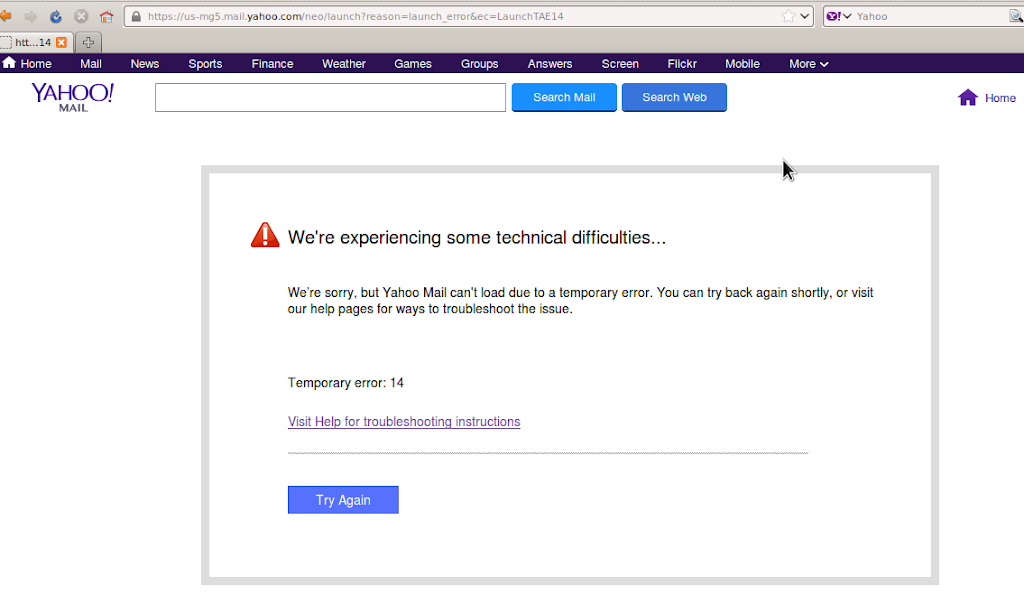This screenshot has width=1024, height=595.
Task: Open Flickr in the Yahoo navigation bar
Action: pyautogui.click(x=682, y=63)
